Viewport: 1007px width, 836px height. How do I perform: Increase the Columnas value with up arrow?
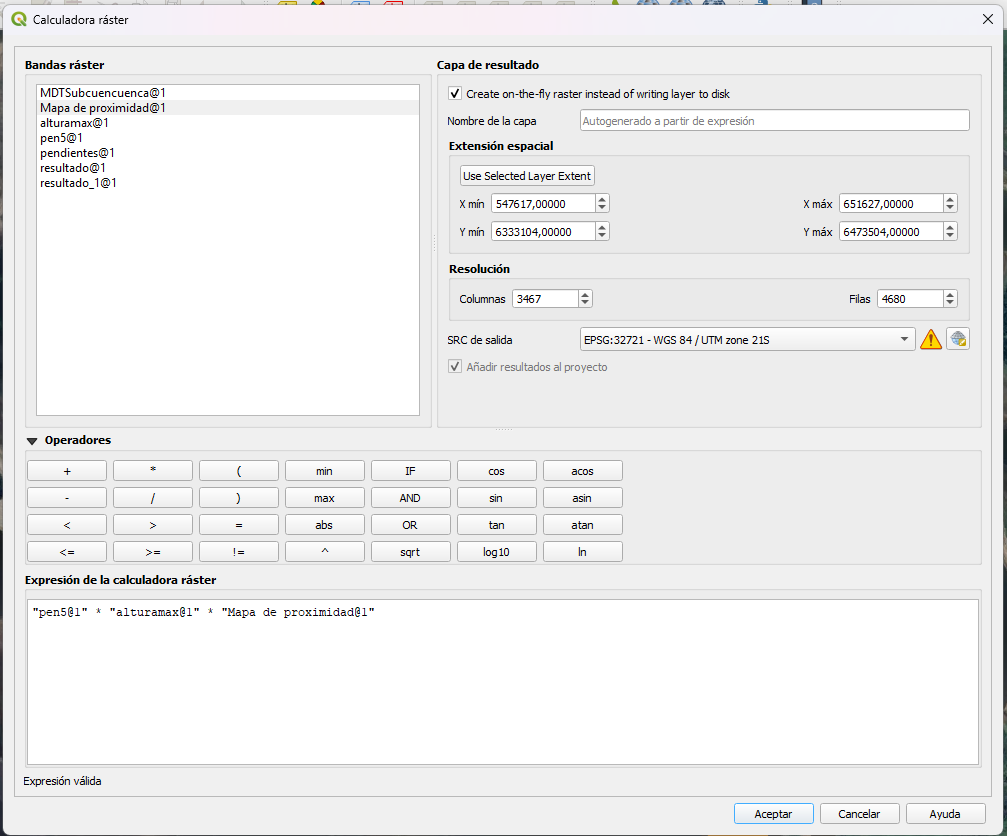585,294
